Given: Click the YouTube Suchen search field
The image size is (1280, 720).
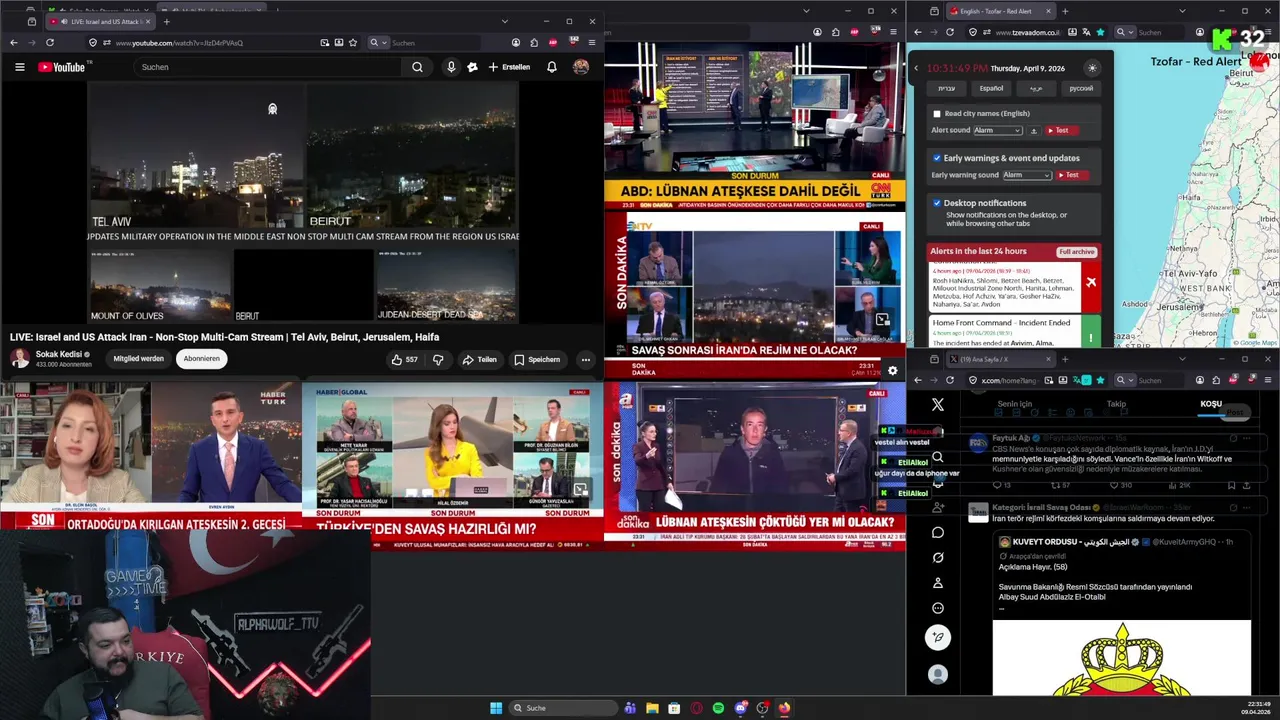Looking at the screenshot, I should [x=268, y=67].
